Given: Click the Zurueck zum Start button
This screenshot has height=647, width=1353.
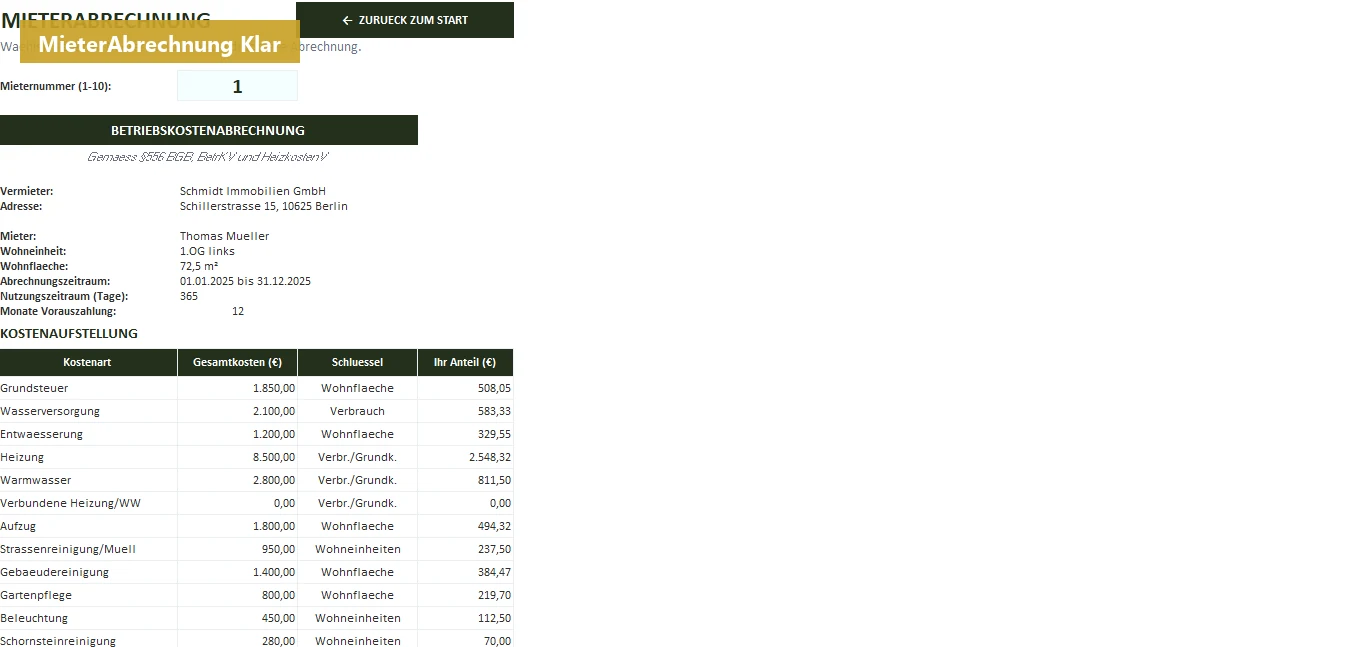Looking at the screenshot, I should [x=405, y=20].
